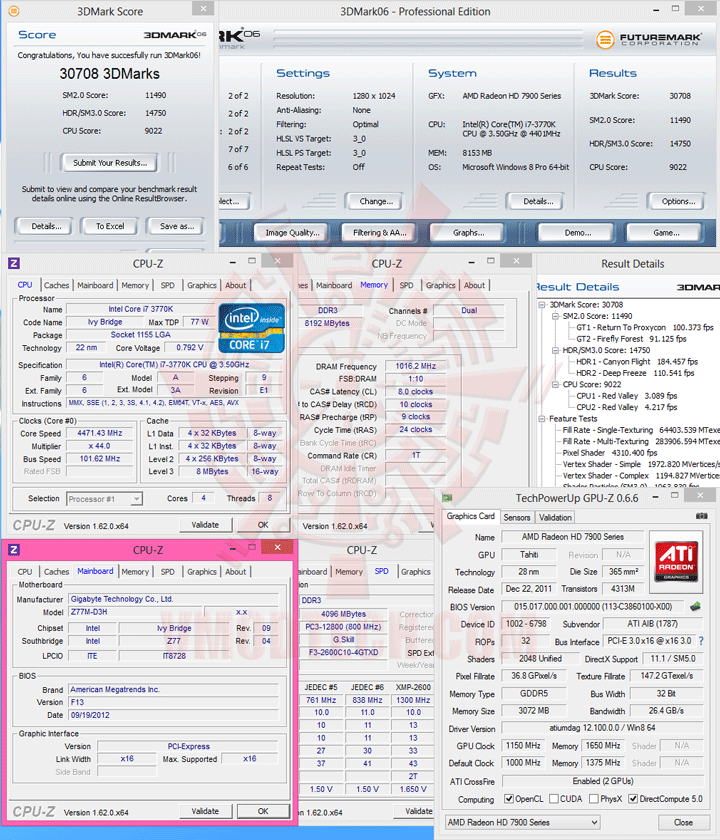Toggle the DirectCompute 5.0 checkbox
Screen dimensions: 720x840
pos(633,799)
